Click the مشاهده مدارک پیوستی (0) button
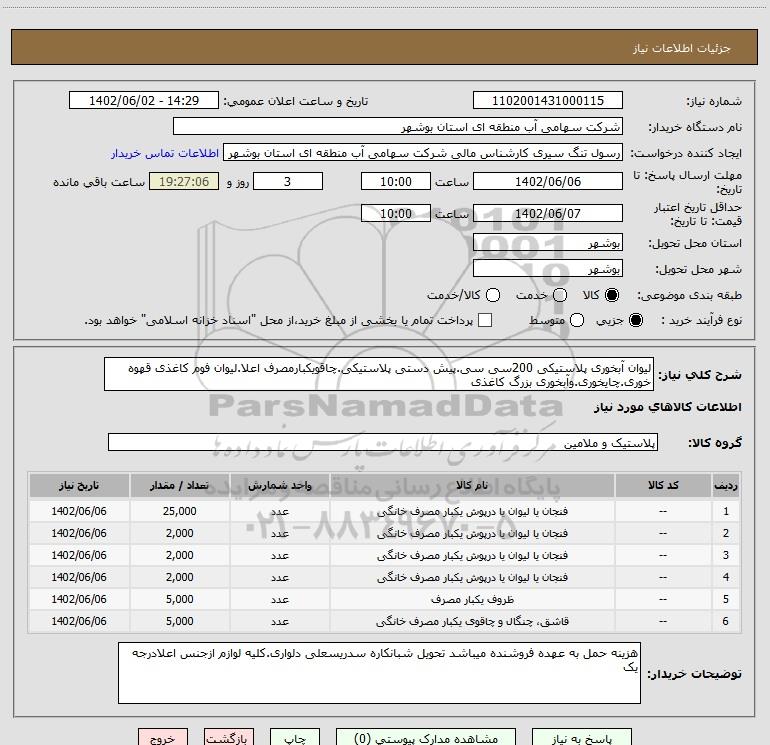 pos(426,737)
